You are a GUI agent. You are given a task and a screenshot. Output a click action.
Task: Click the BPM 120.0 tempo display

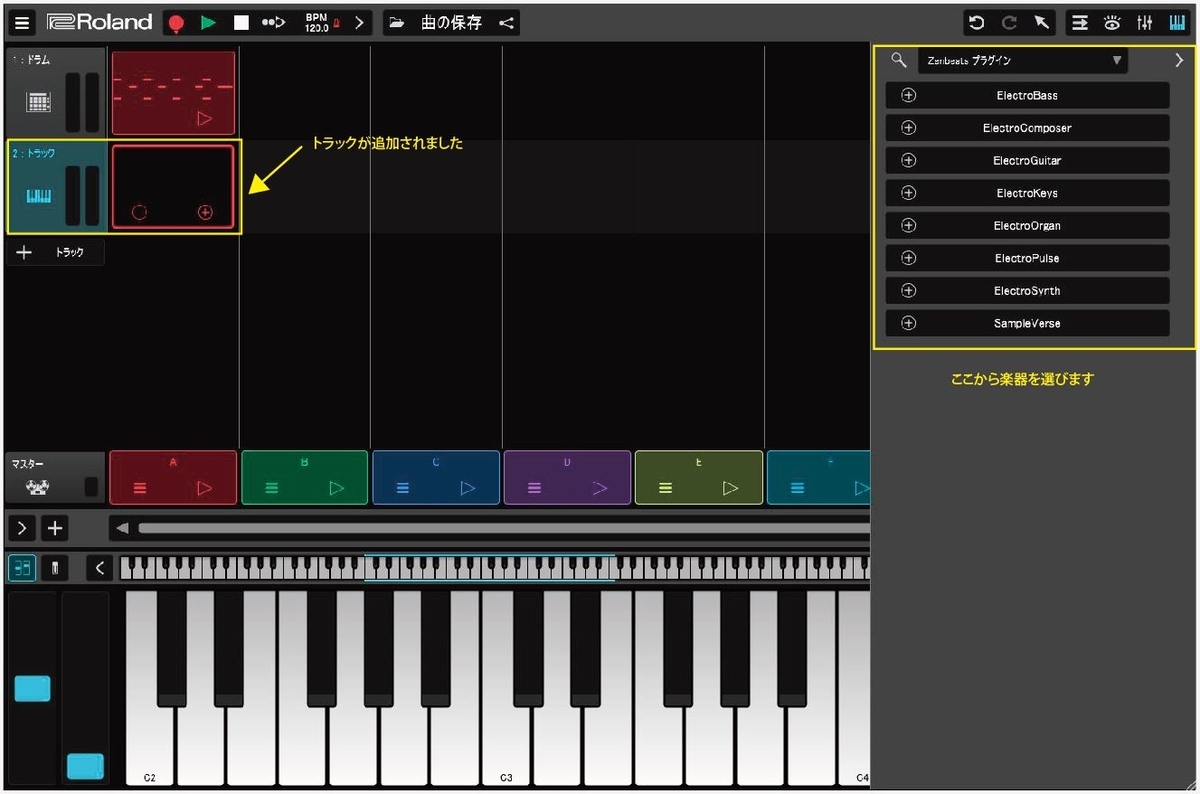(x=316, y=22)
